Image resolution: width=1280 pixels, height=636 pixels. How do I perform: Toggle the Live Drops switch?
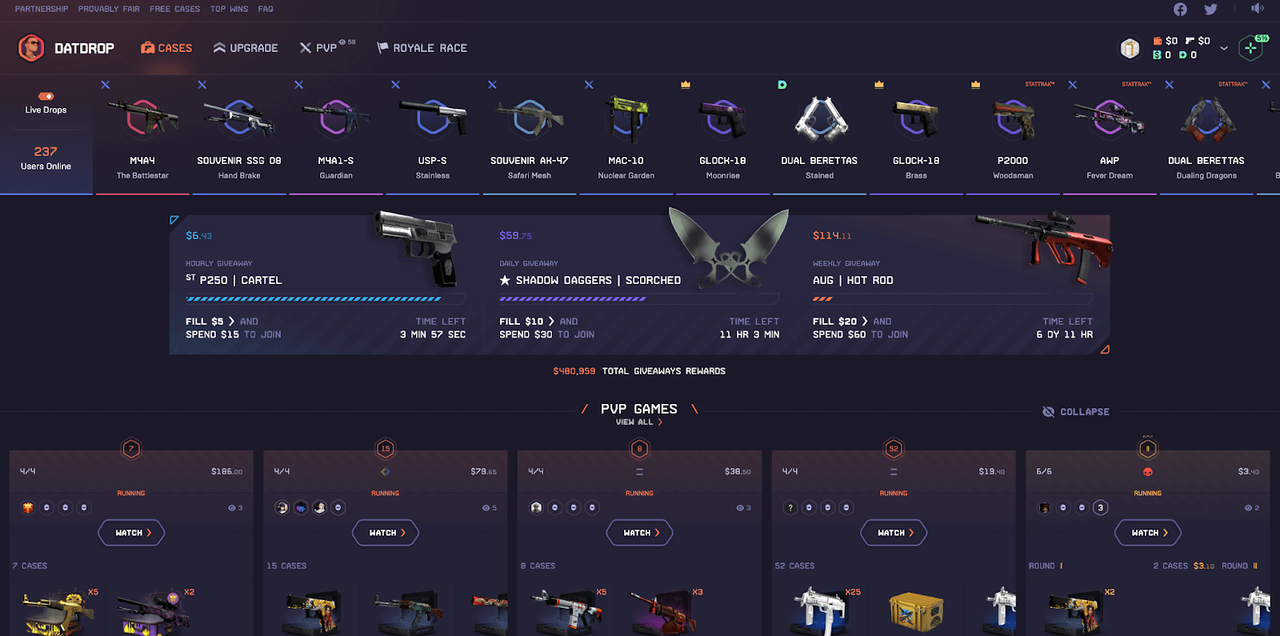pos(46,96)
